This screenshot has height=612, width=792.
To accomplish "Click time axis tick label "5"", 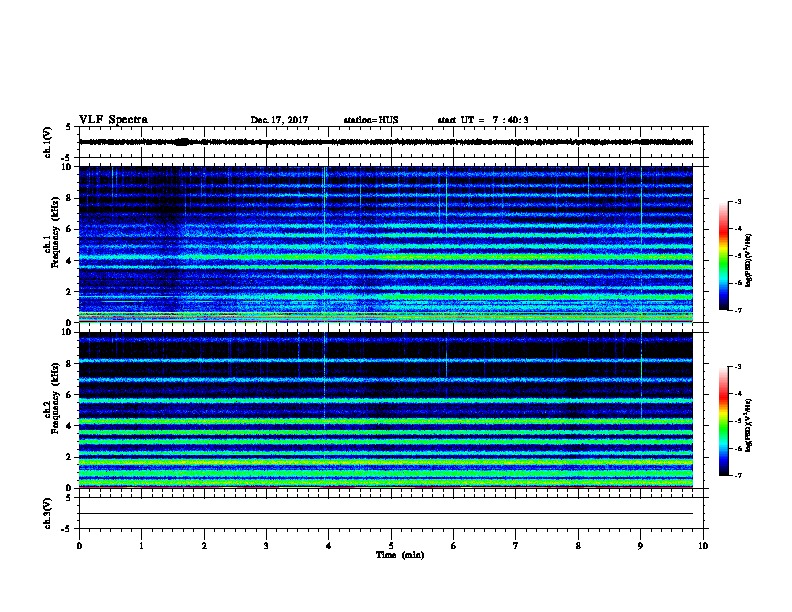I will coord(391,546).
